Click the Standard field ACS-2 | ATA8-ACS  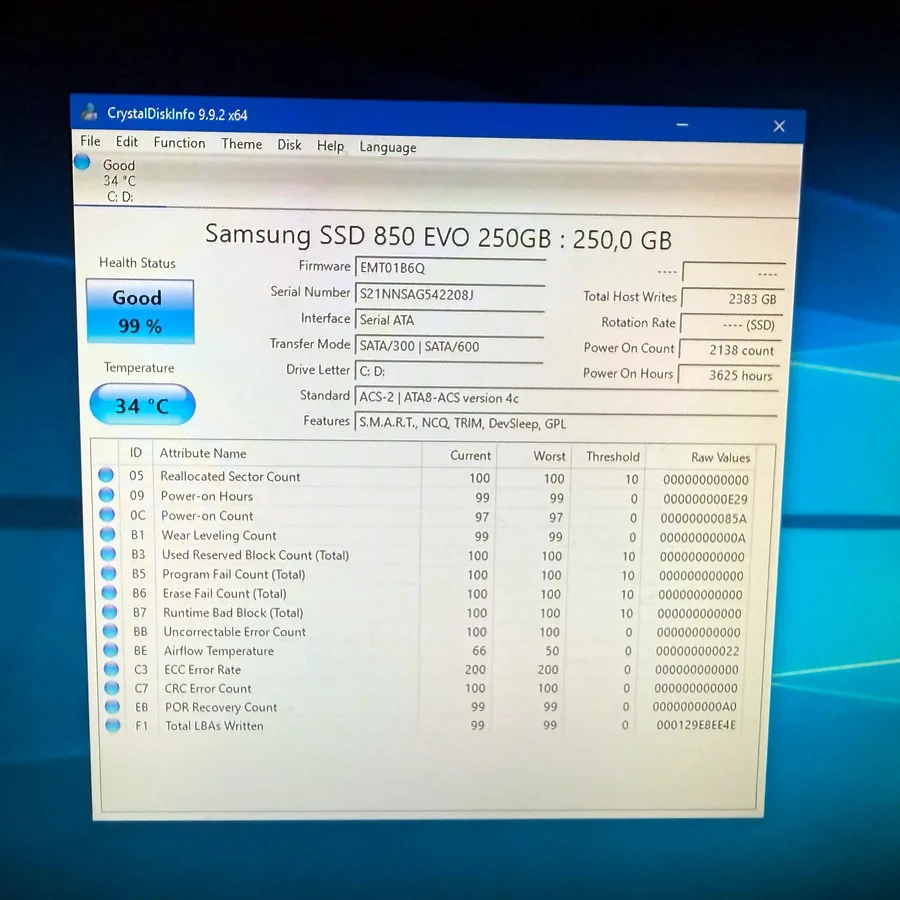click(x=566, y=397)
